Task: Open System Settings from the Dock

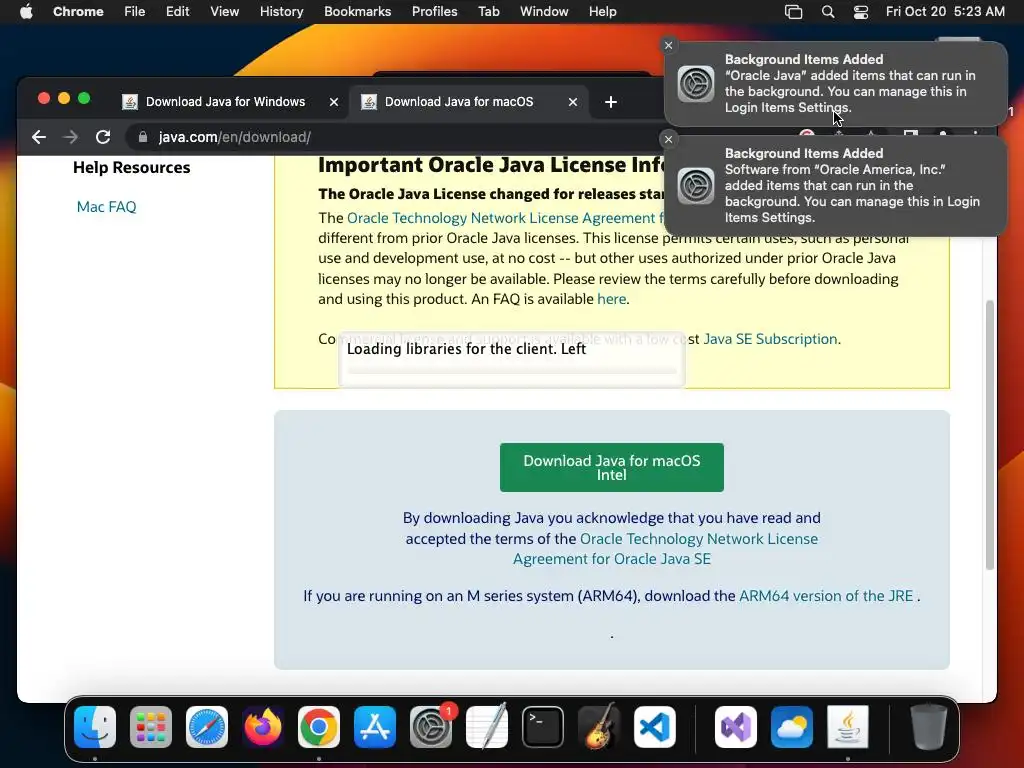Action: tap(431, 727)
